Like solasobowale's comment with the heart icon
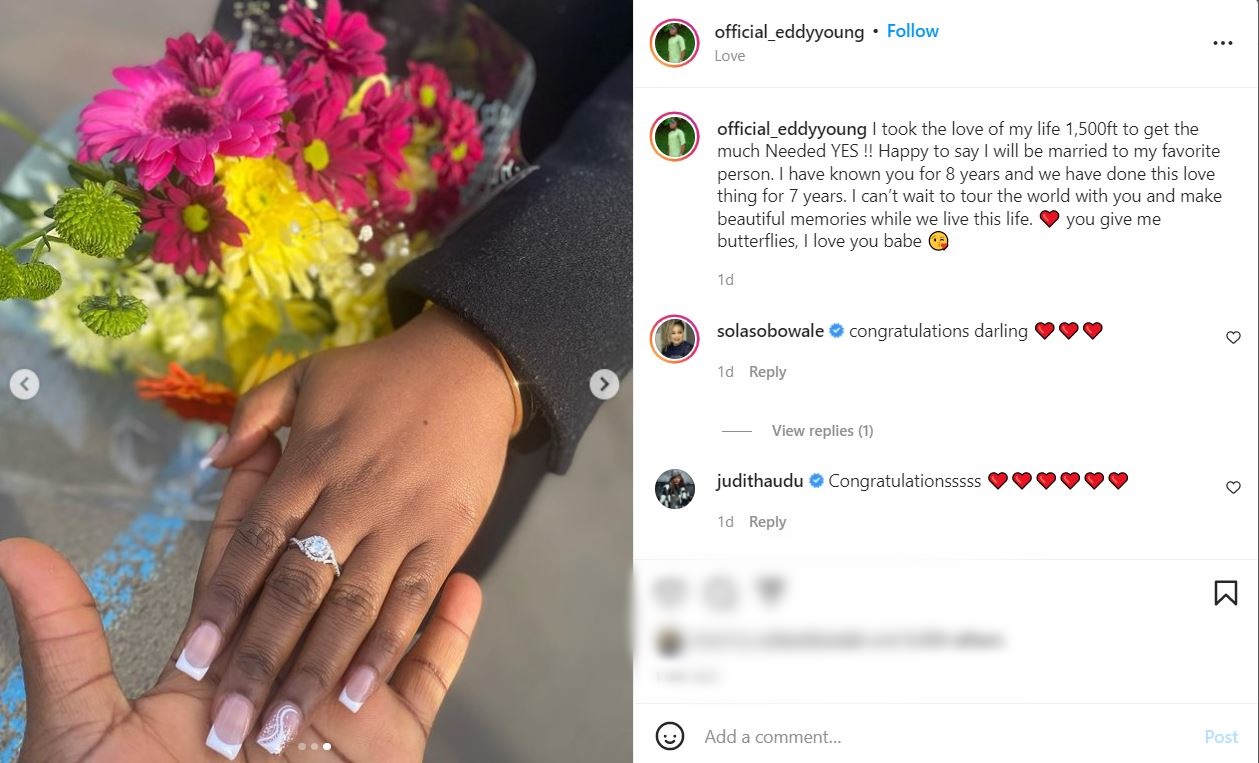The image size is (1259, 763). [1233, 338]
